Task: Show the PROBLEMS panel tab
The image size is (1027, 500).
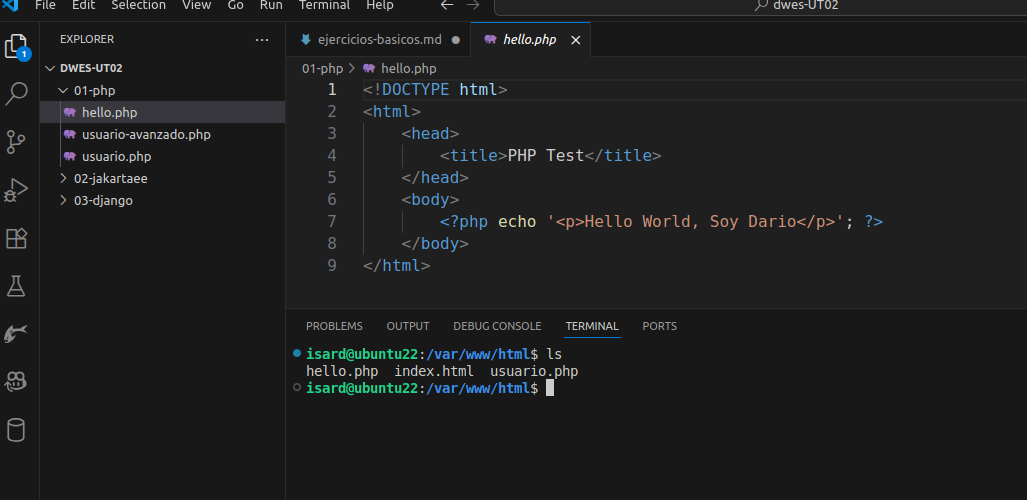Action: 334,326
